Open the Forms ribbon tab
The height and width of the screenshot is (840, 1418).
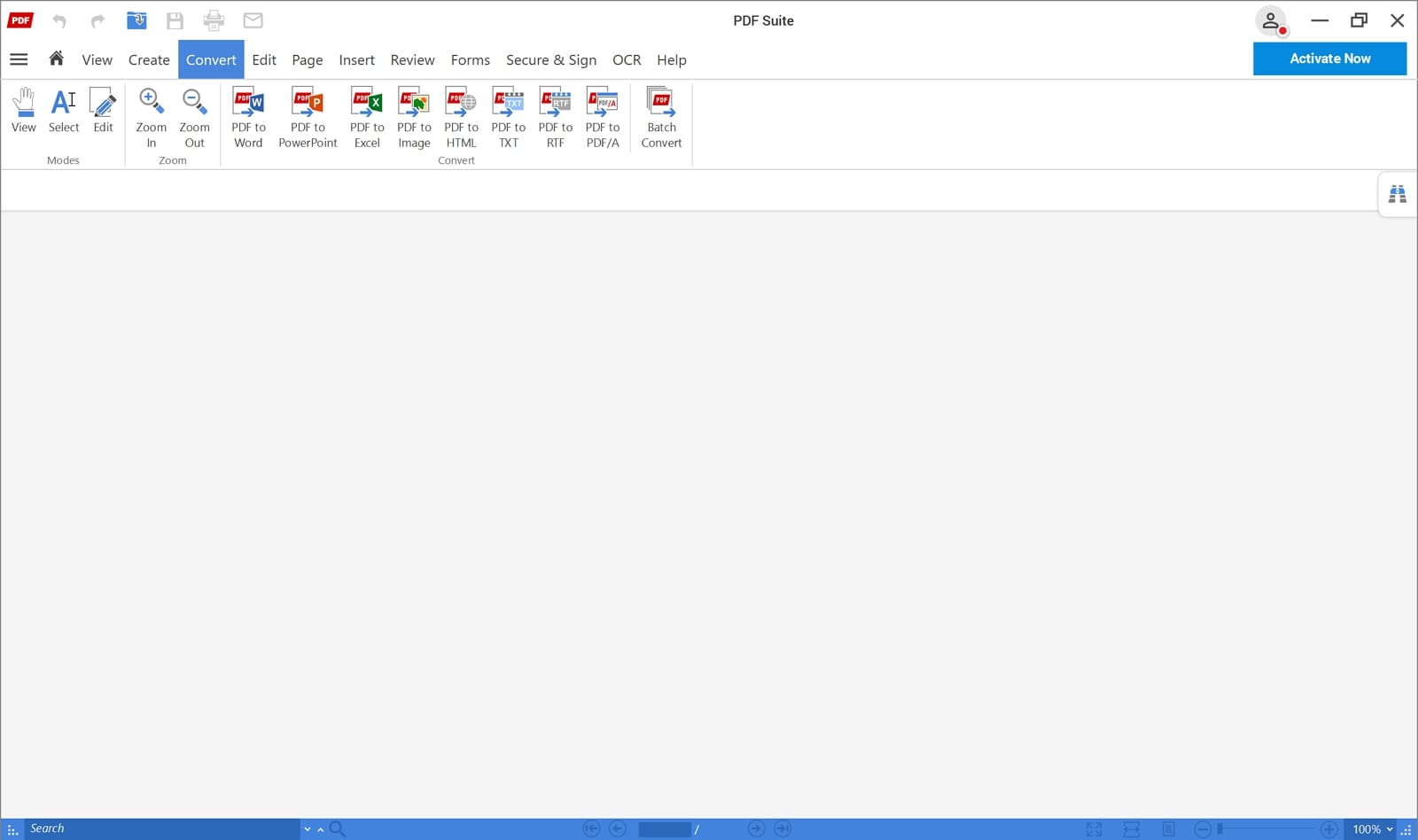(470, 59)
